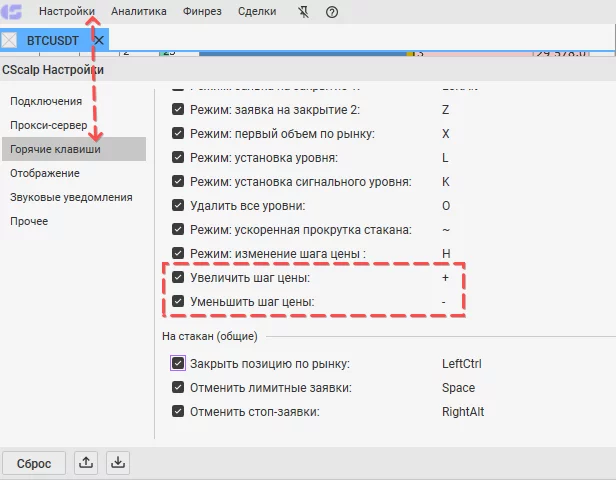Toggle 'ускоренная прокрутка стакана' checkbox
This screenshot has width=616, height=480.
(178, 229)
